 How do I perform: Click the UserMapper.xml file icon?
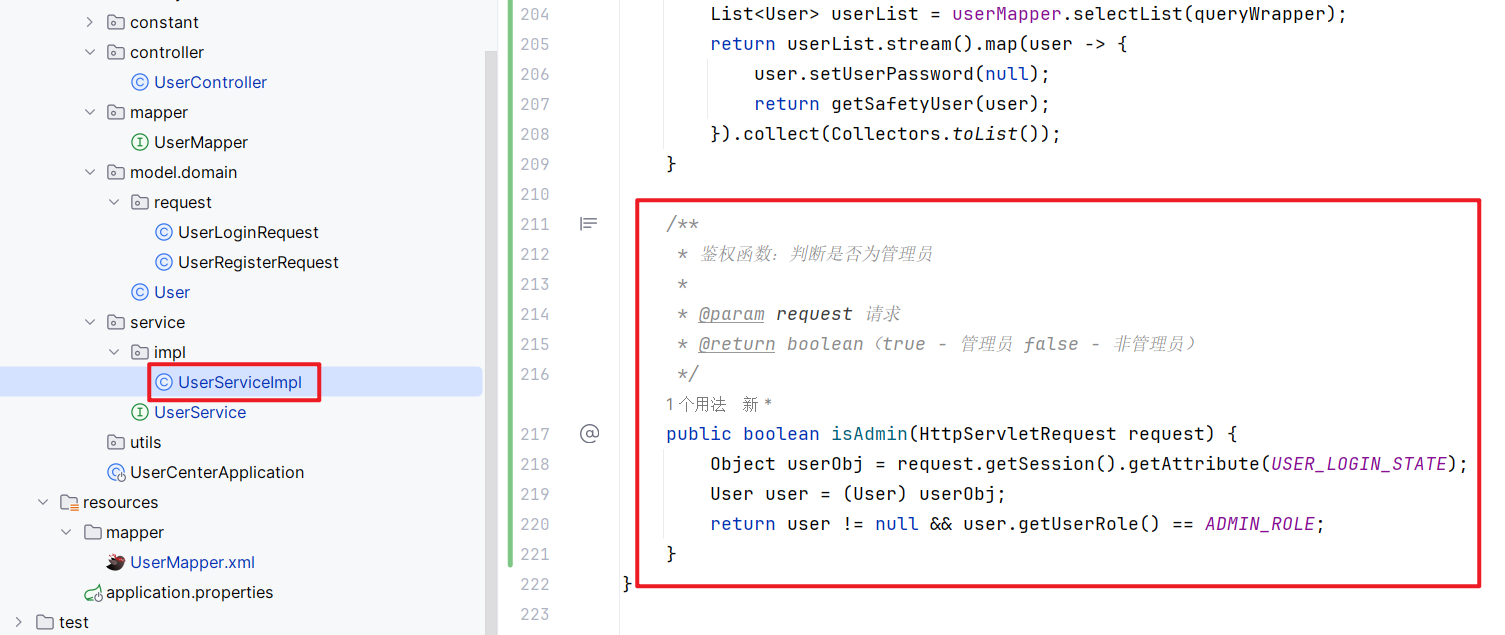116,562
